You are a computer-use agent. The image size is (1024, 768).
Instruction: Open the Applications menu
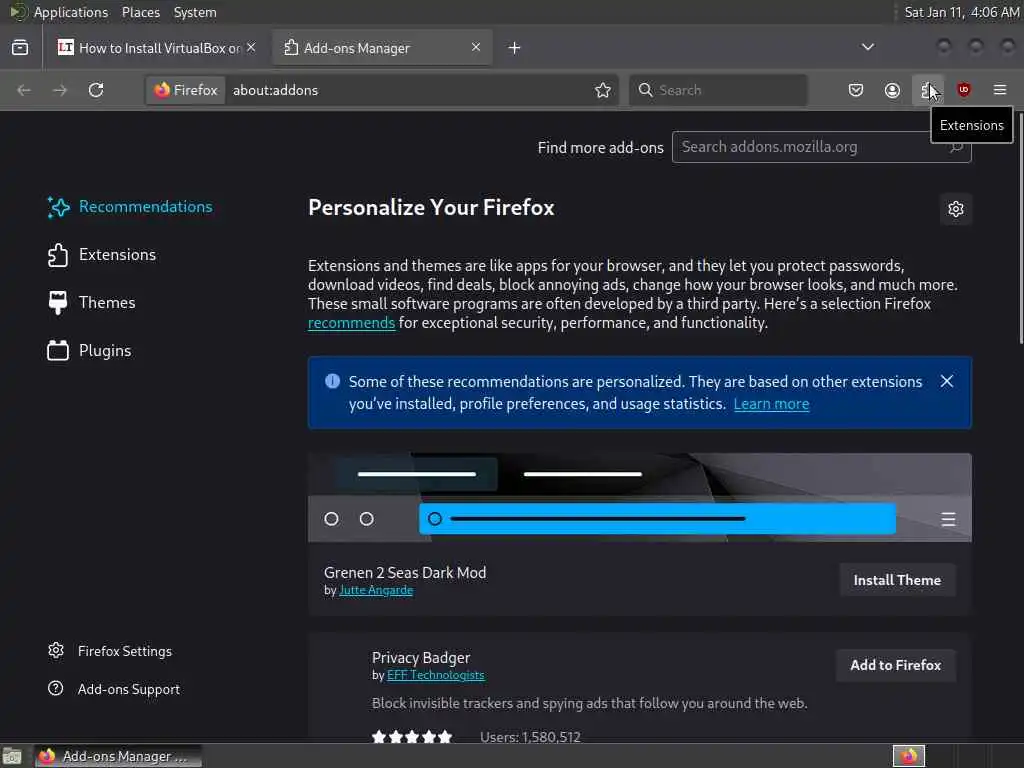pos(71,12)
